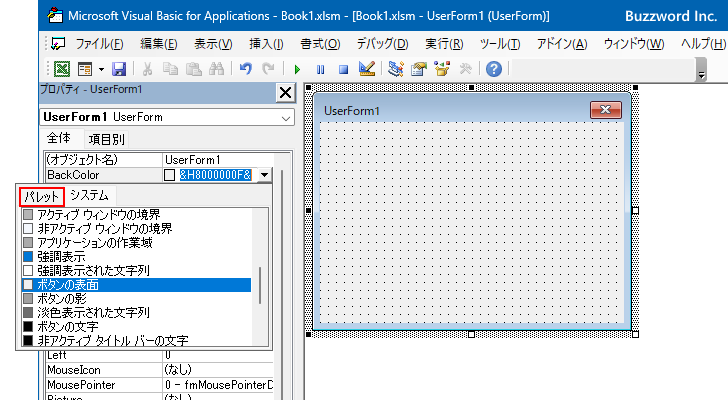728x400 pixels.
Task: Click the Paste clipboard icon
Action: click(x=193, y=69)
